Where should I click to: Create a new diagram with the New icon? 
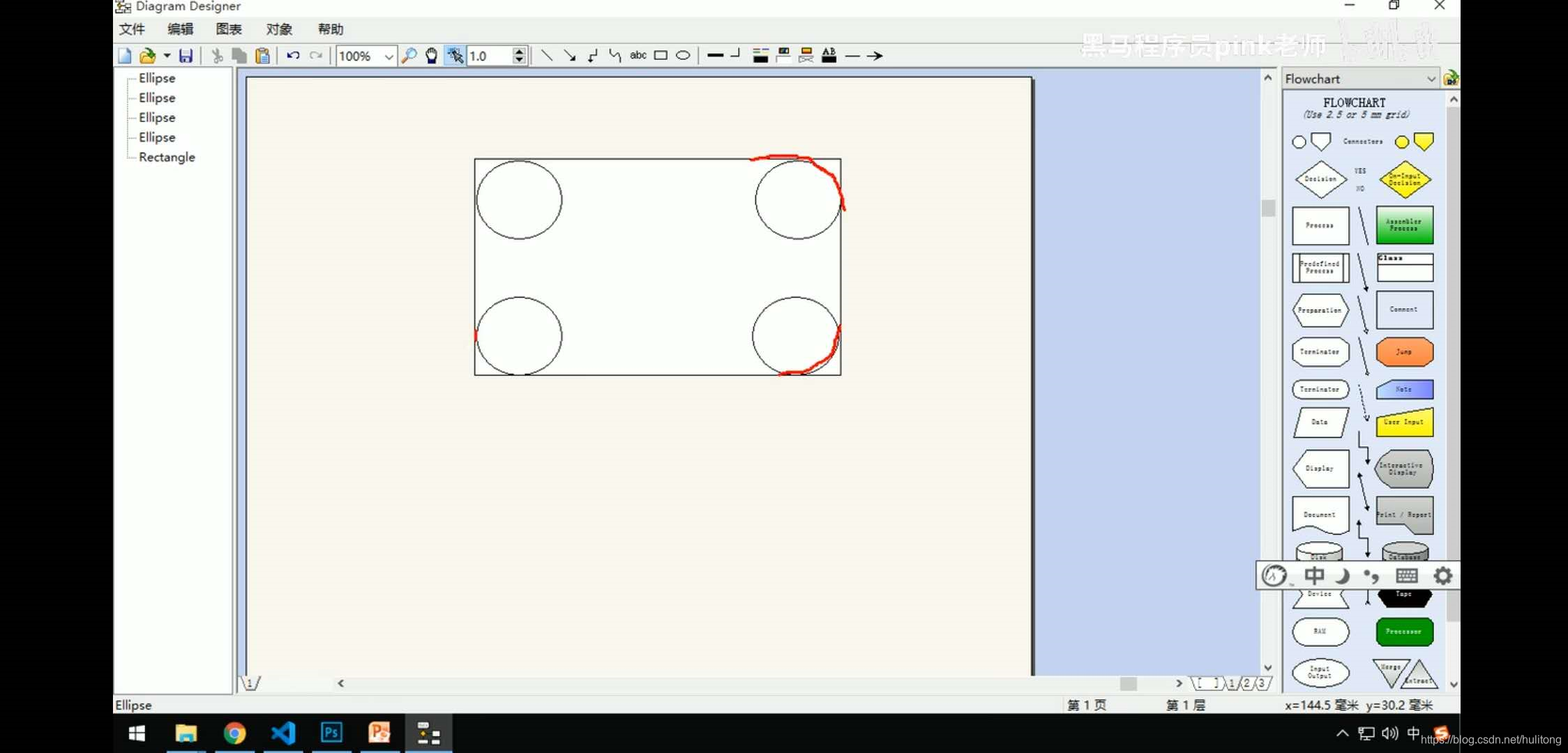click(x=125, y=56)
